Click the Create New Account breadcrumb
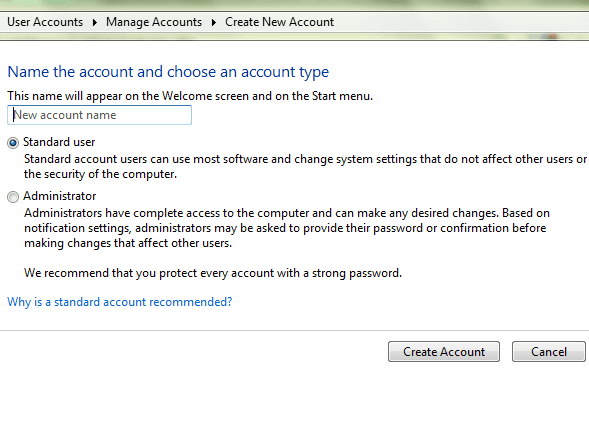This screenshot has height=427, width=589. pos(279,22)
